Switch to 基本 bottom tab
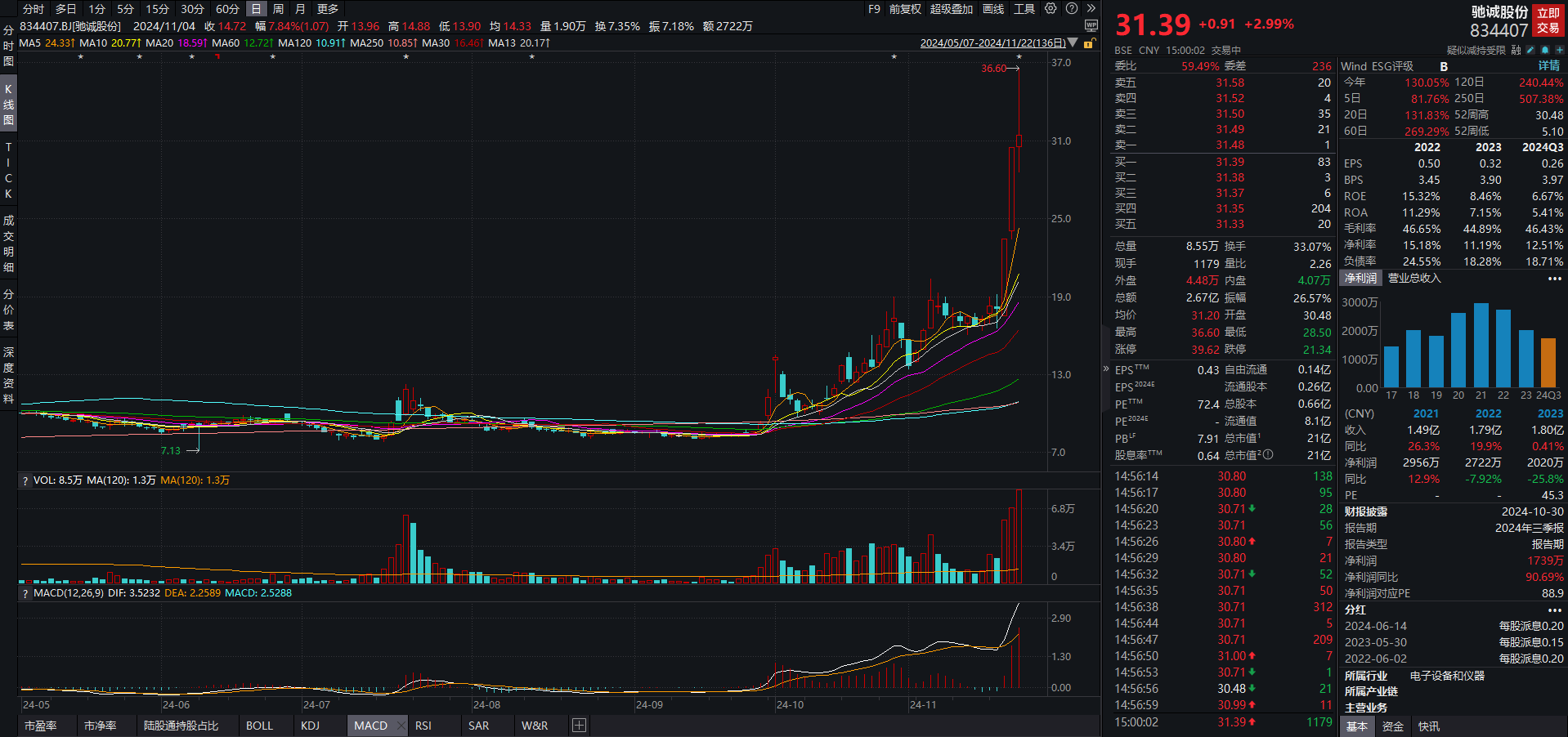 coord(1357,726)
